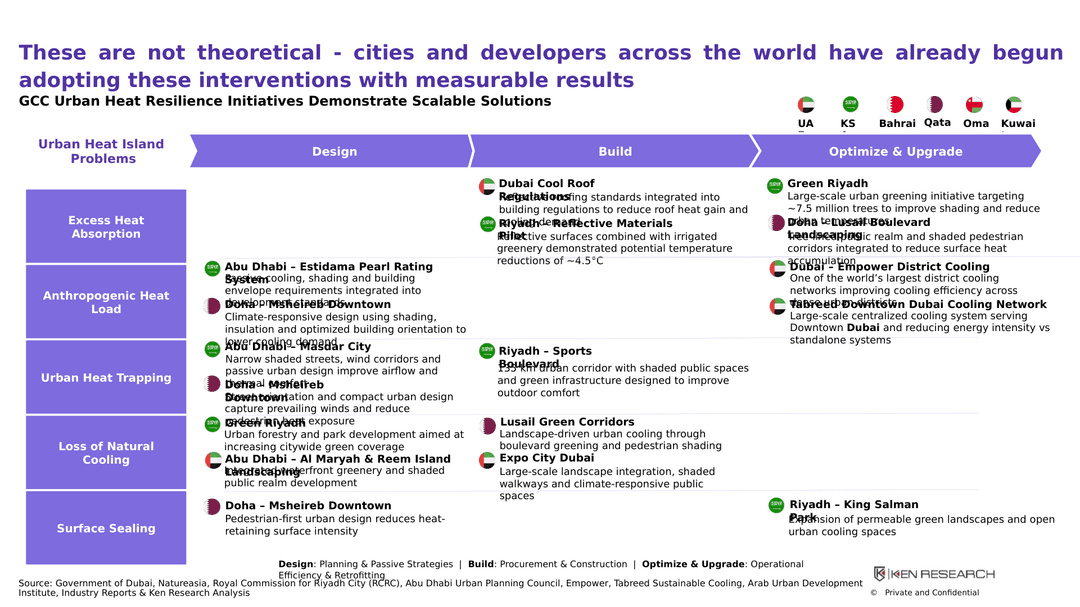Click 'Abu Dhabi – Al Maryah & Reem Island' heading
The height and width of the screenshot is (607, 1080).
tap(338, 465)
